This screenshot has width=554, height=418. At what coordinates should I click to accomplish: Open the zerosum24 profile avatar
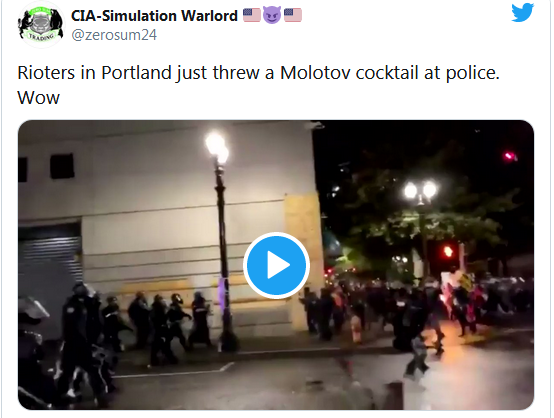40,26
